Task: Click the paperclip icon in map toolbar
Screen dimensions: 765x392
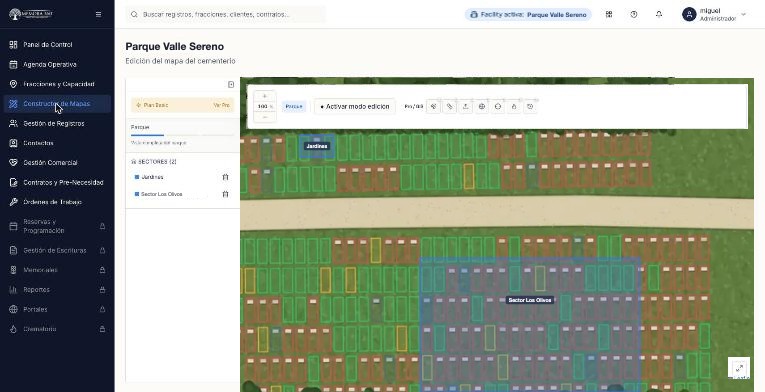Action: pyautogui.click(x=450, y=106)
